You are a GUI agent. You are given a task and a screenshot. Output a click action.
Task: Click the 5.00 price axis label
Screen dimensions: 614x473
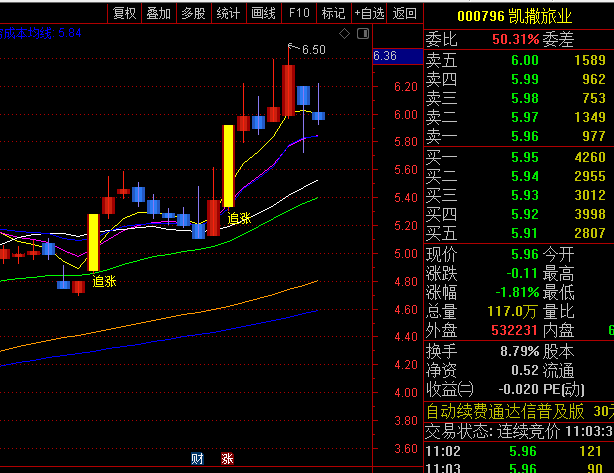(406, 254)
